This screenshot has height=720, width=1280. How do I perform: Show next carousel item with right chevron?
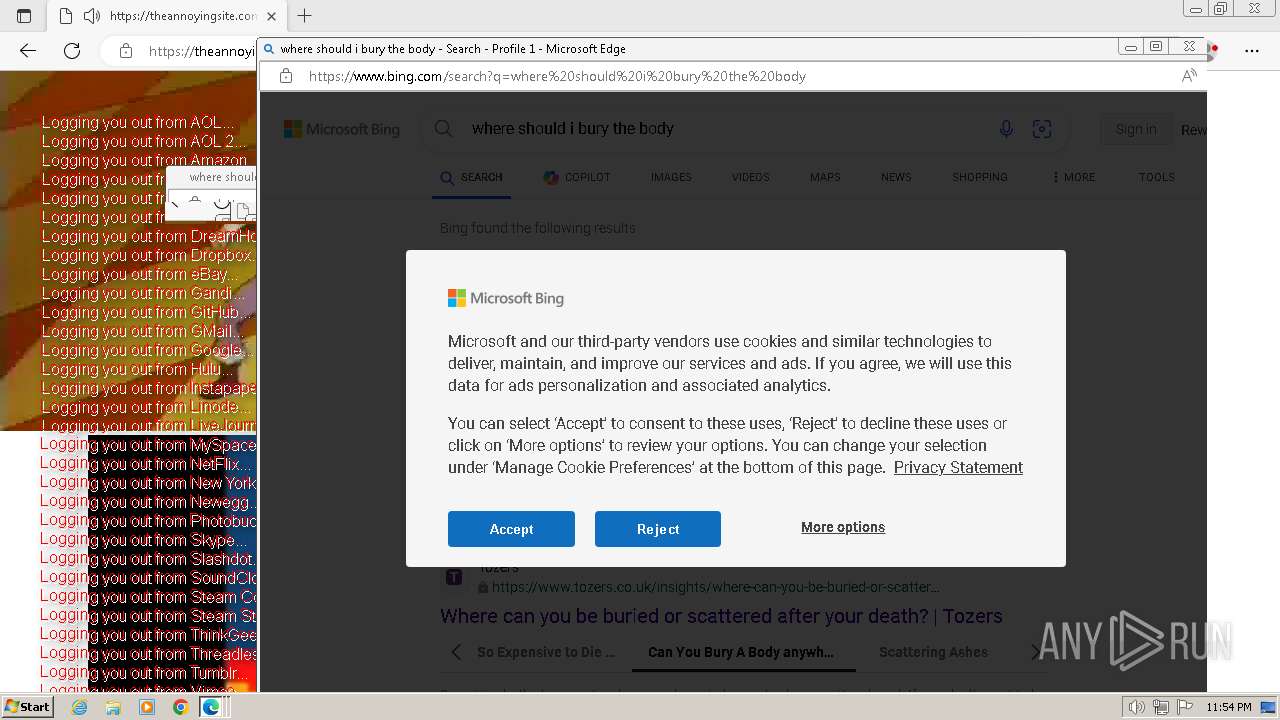[1035, 652]
